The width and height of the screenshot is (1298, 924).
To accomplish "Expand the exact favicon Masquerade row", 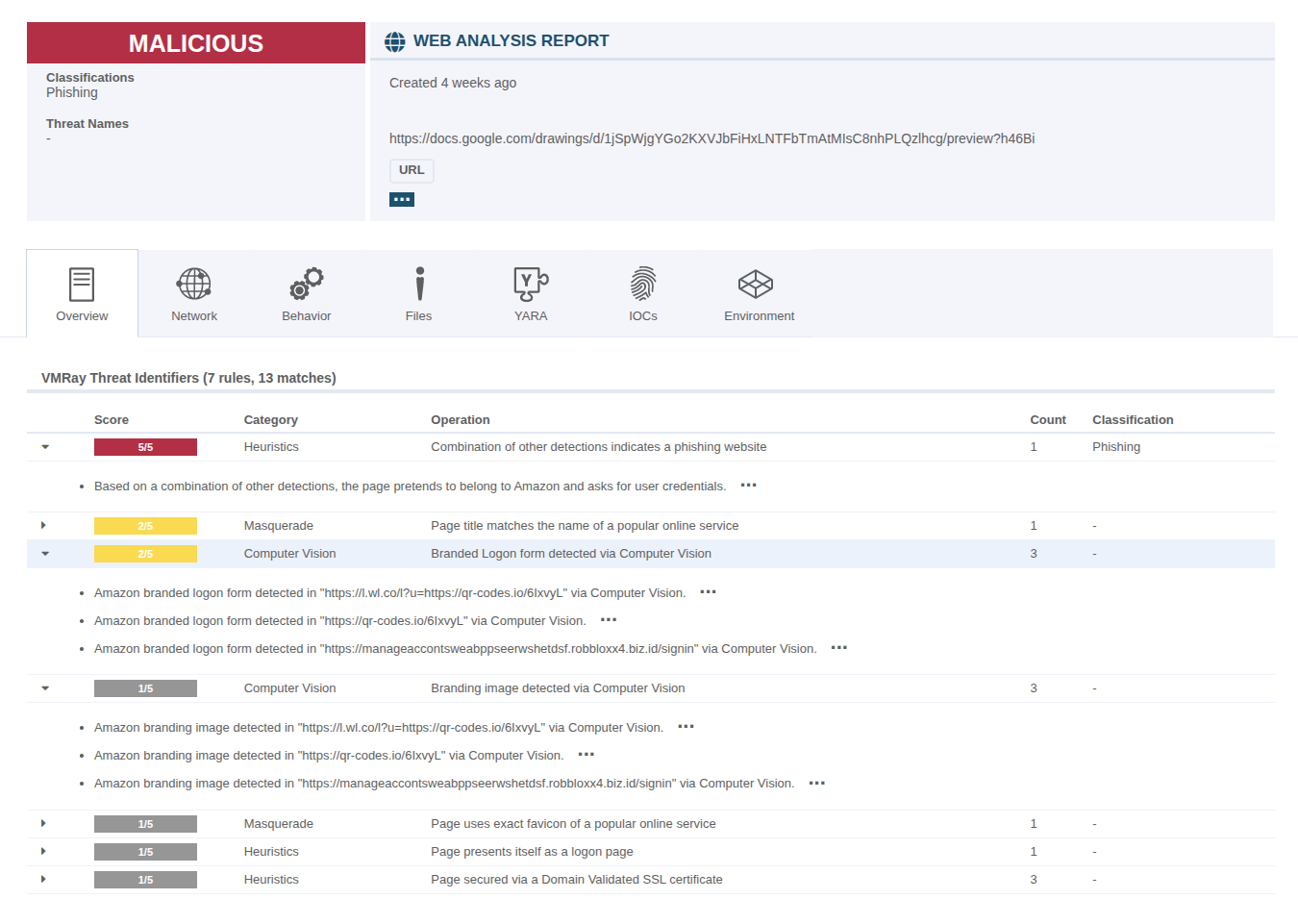I will pyautogui.click(x=44, y=824).
